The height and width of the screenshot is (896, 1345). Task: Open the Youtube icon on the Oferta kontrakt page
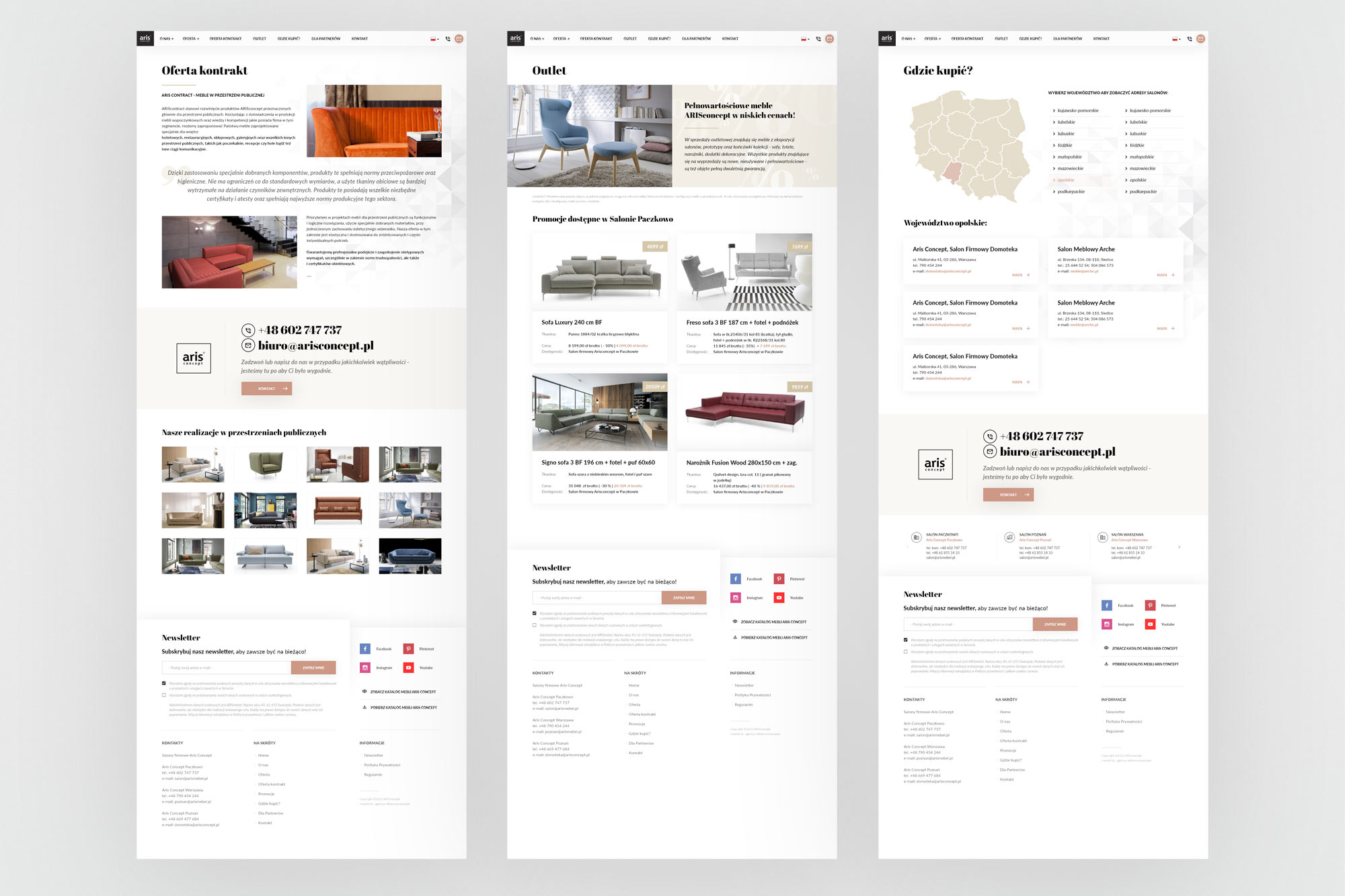click(408, 667)
